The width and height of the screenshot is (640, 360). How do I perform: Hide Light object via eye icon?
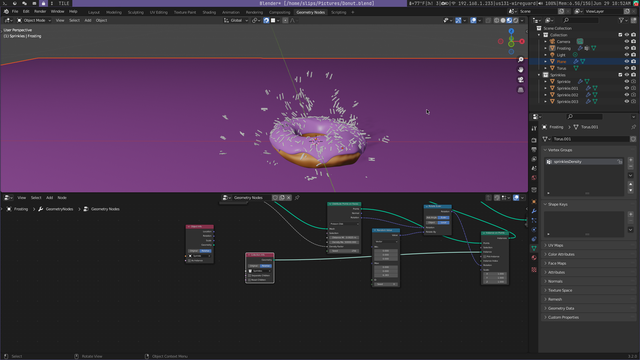(x=627, y=55)
